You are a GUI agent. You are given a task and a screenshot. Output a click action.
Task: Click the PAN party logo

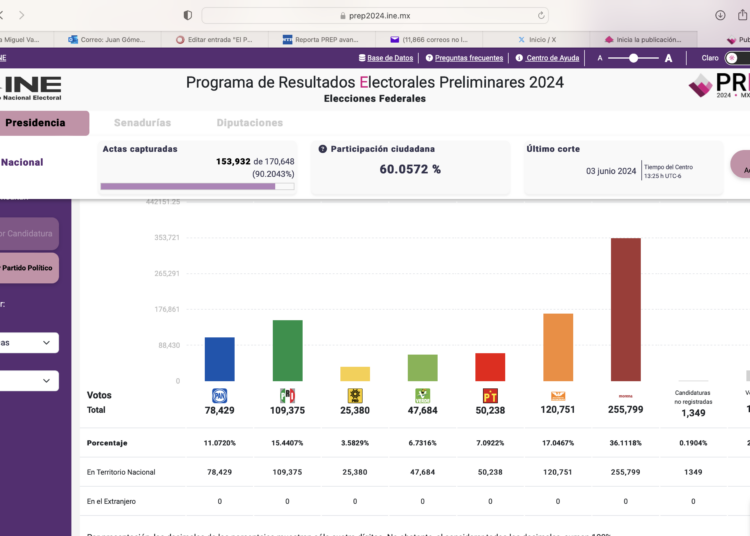219,396
